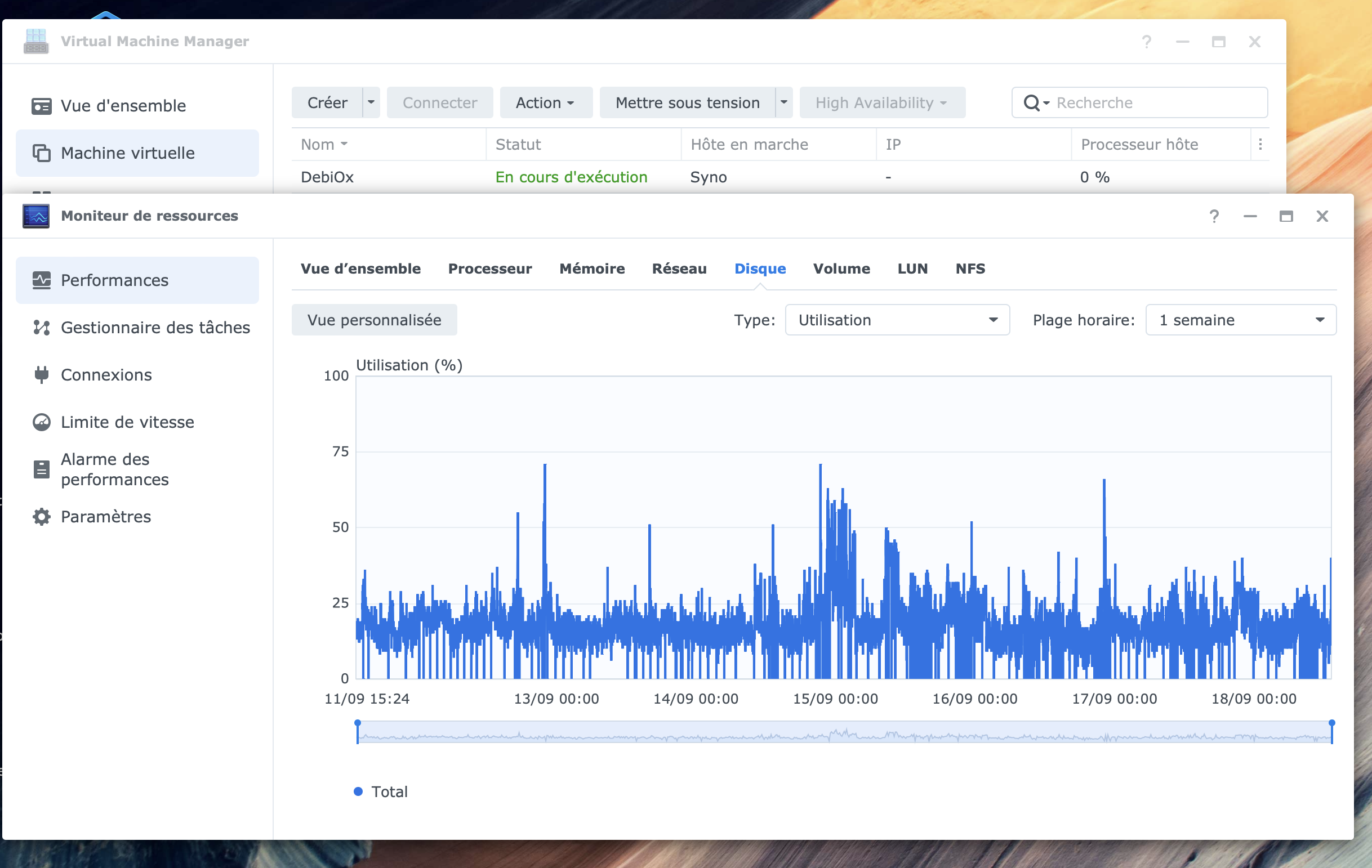Viewport: 1372px width, 868px height.
Task: Expand the Type Utilisation dropdown
Action: (x=897, y=320)
